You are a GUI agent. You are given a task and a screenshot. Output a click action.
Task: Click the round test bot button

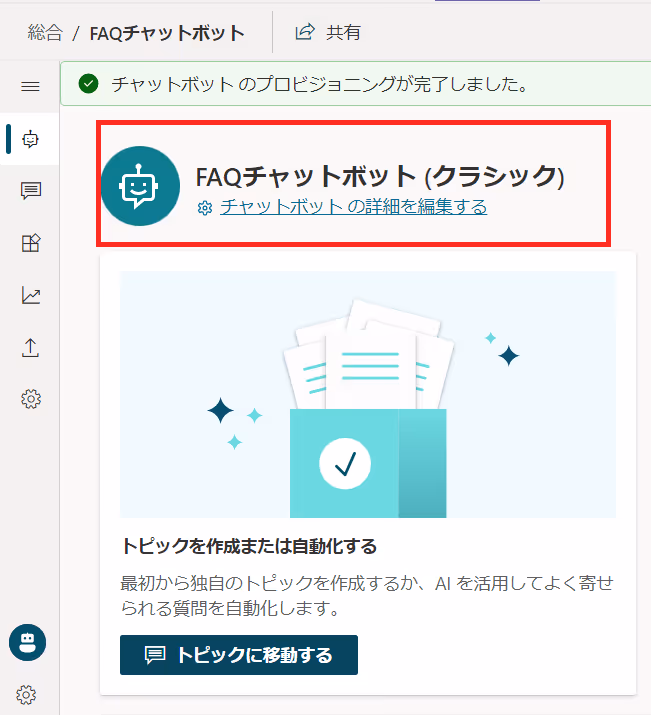[x=27, y=642]
